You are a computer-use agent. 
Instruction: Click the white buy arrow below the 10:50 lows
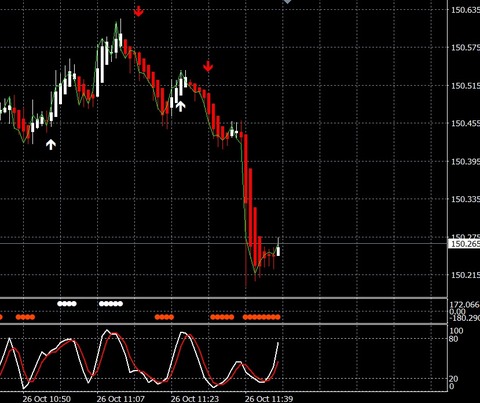click(51, 145)
